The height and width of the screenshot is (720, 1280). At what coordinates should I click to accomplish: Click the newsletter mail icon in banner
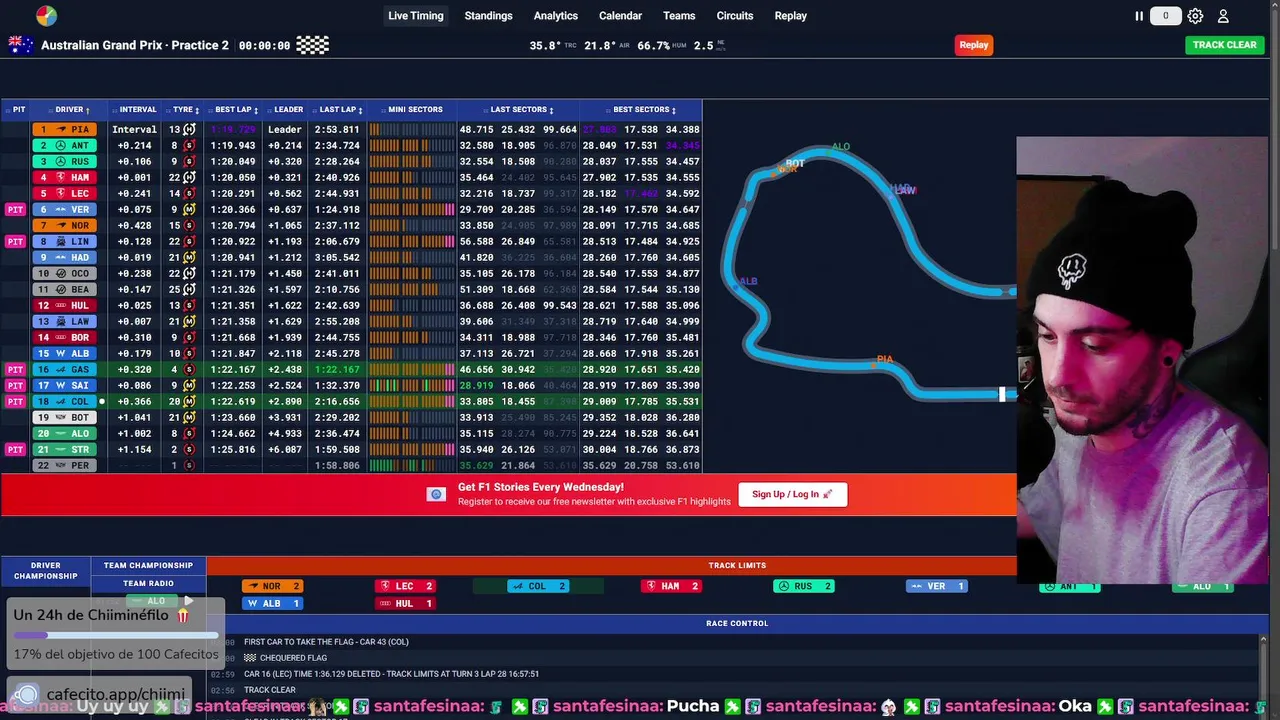click(436, 494)
